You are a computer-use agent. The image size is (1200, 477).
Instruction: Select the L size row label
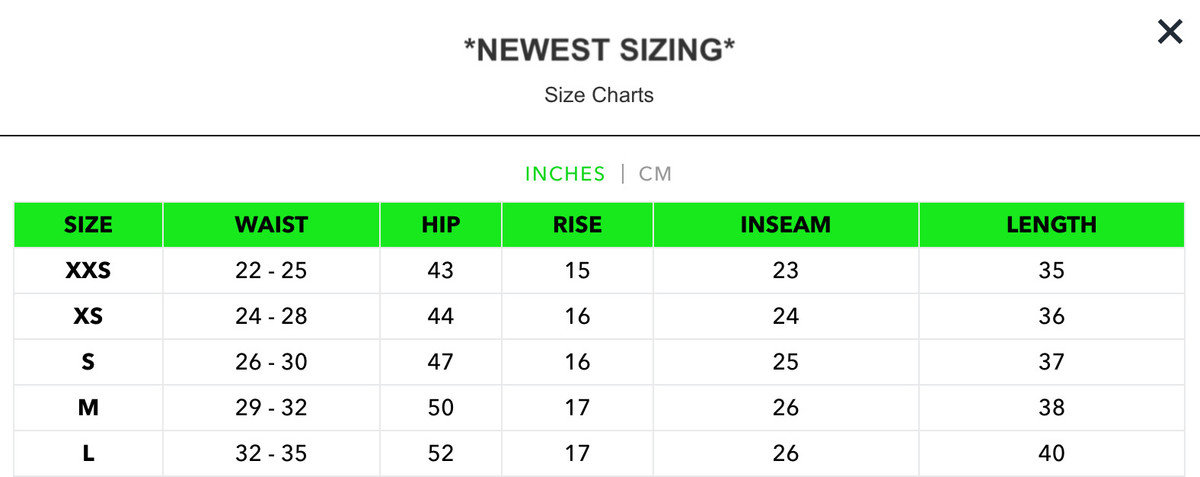[x=88, y=453]
